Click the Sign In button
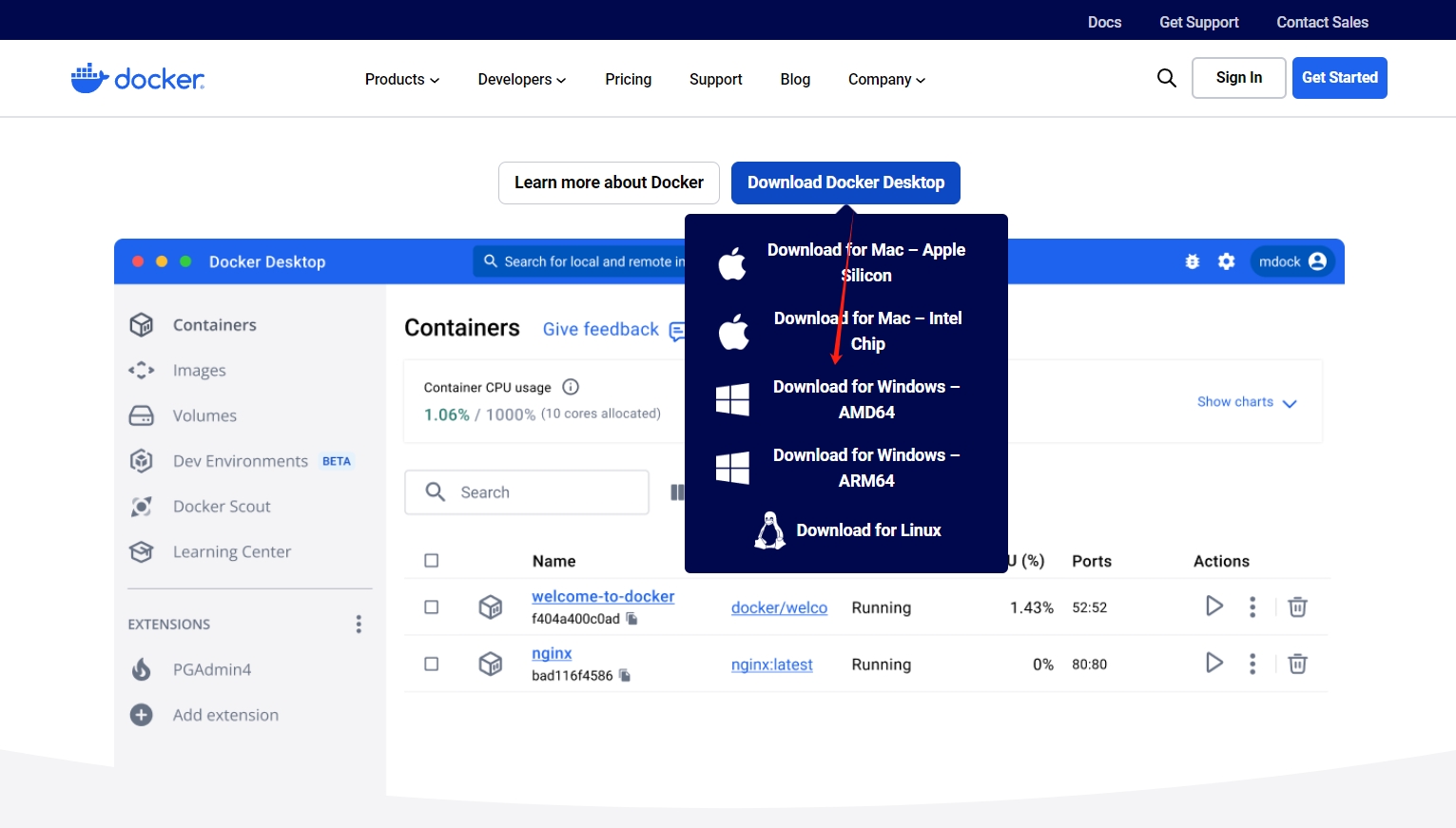The width and height of the screenshot is (1456, 828). pos(1239,78)
